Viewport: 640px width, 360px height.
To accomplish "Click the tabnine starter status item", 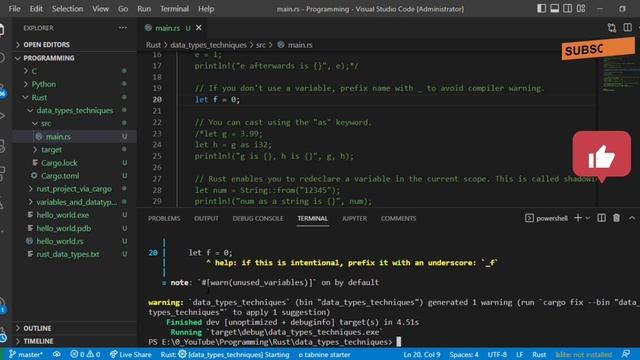I will 324,355.
